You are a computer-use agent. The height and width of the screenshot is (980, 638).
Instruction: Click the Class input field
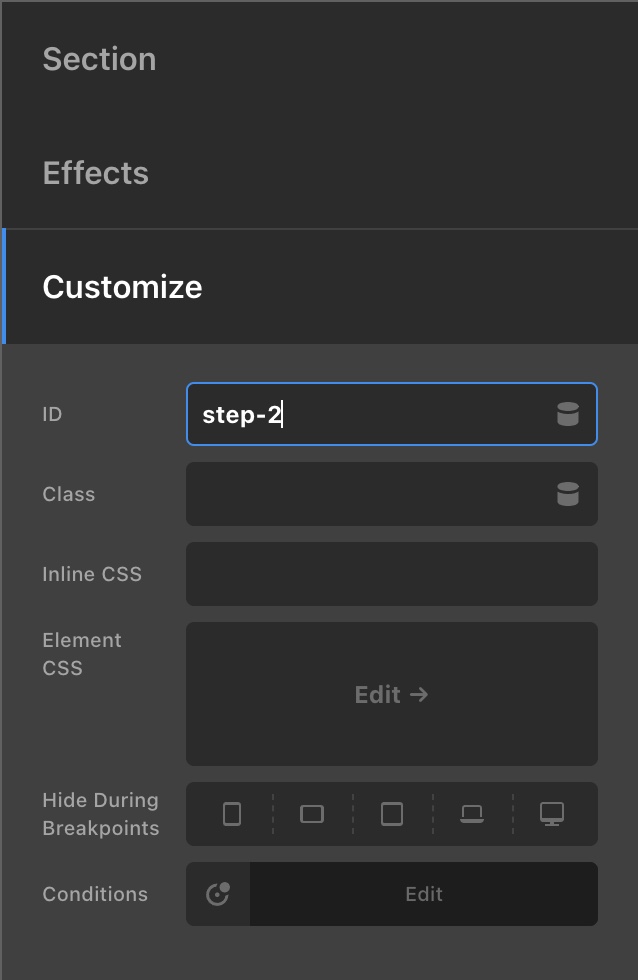392,494
